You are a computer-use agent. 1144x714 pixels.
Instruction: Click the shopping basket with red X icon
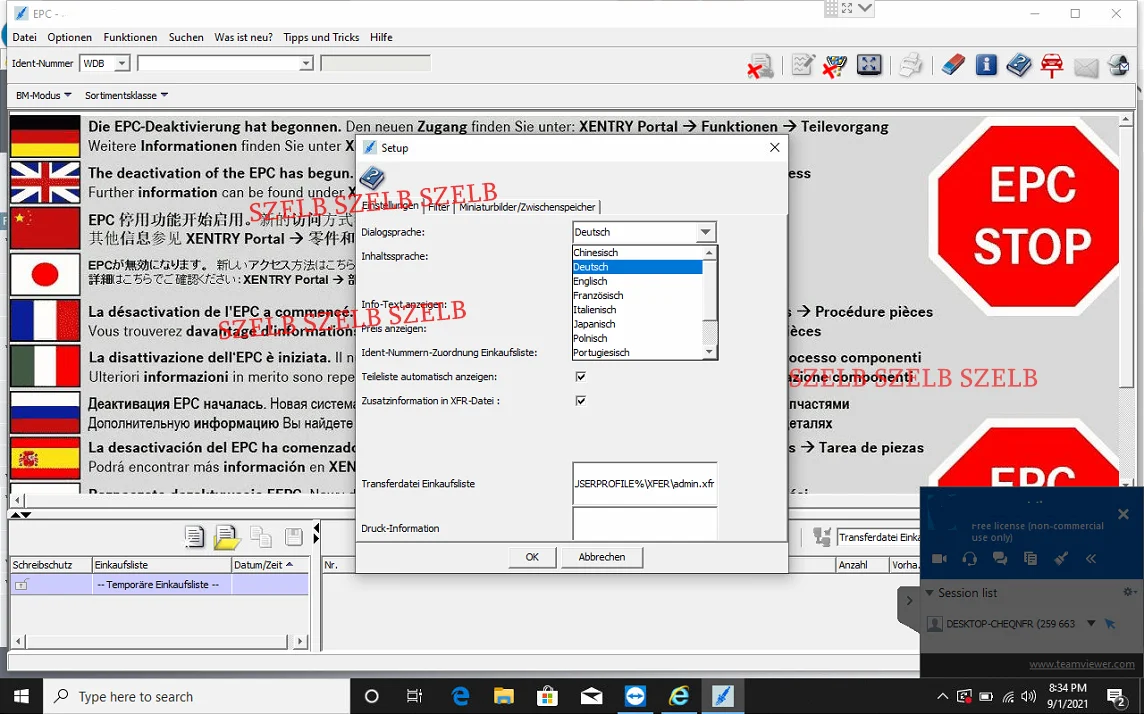(x=835, y=65)
